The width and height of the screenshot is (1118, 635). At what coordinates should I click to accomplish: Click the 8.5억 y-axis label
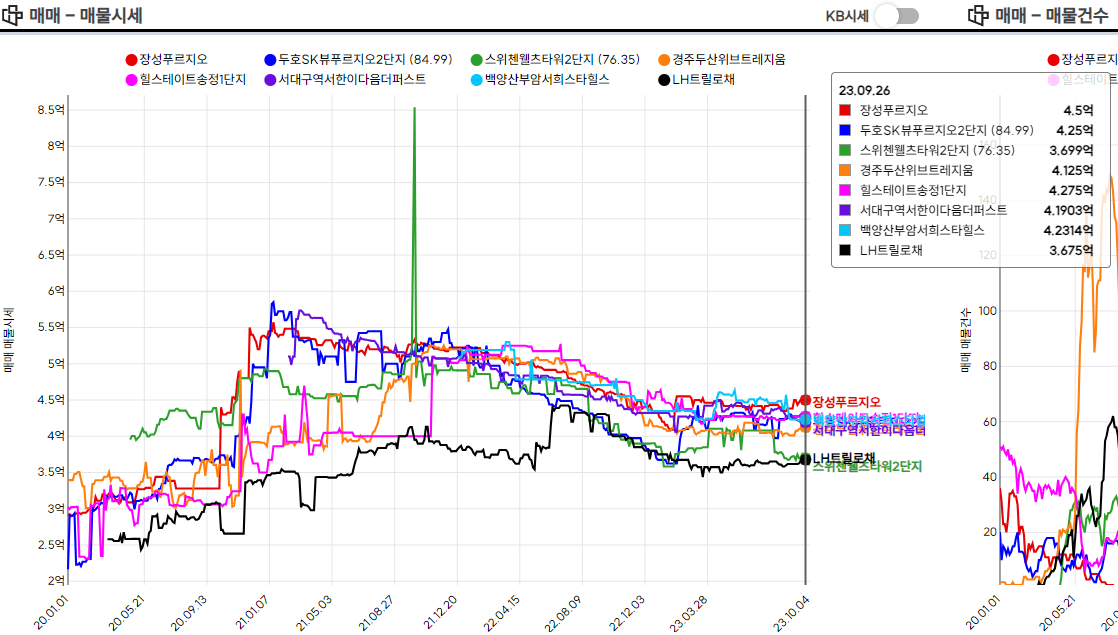[x=51, y=110]
